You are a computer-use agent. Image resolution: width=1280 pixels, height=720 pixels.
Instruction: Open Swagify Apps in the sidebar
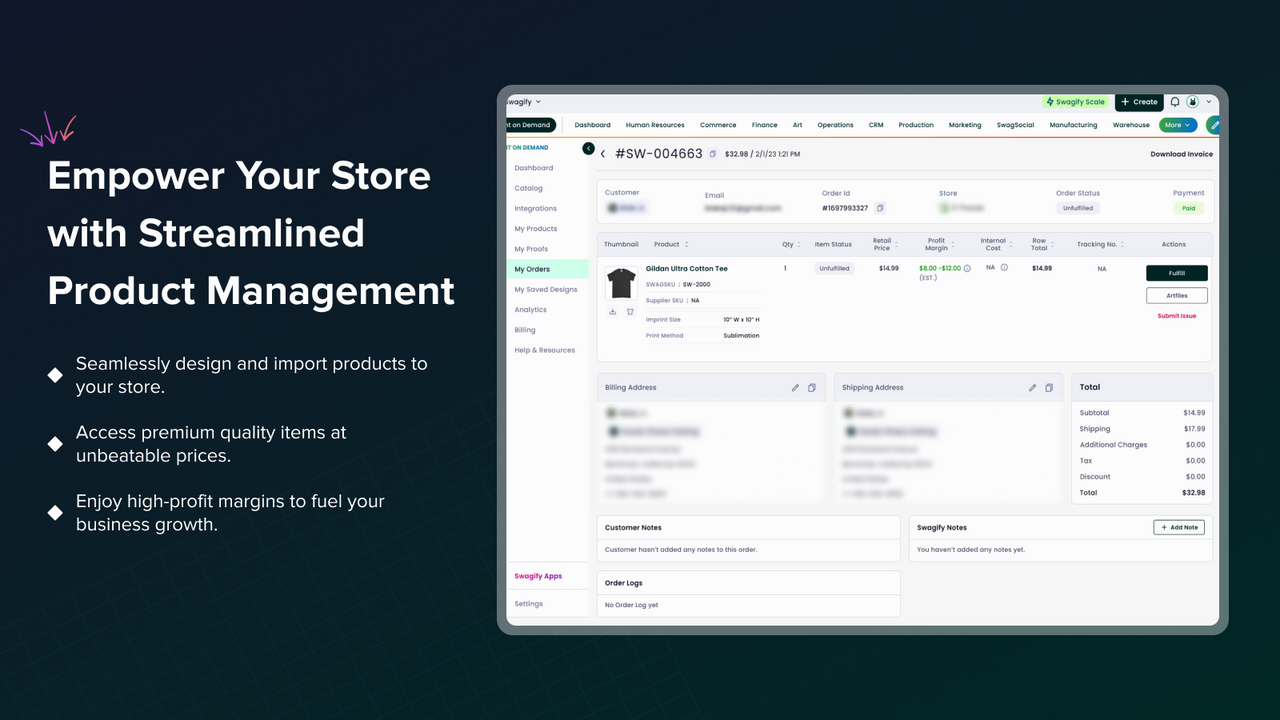538,576
